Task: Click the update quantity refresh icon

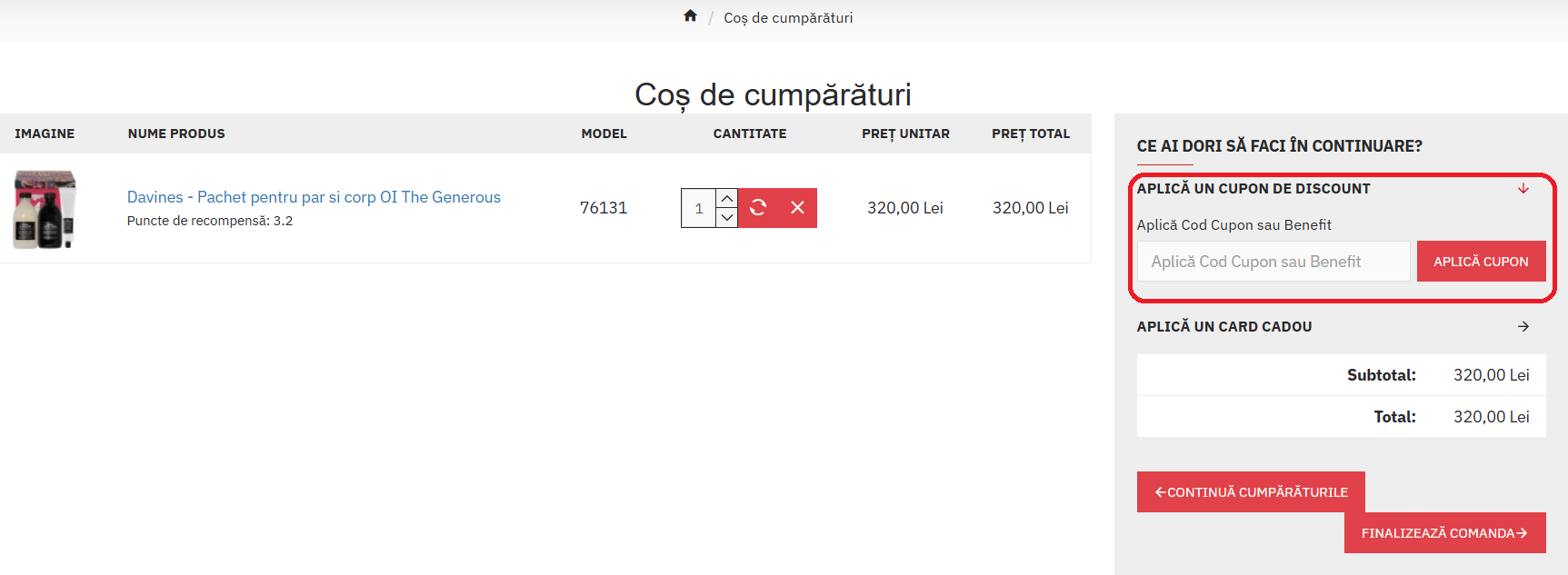Action: pos(758,208)
